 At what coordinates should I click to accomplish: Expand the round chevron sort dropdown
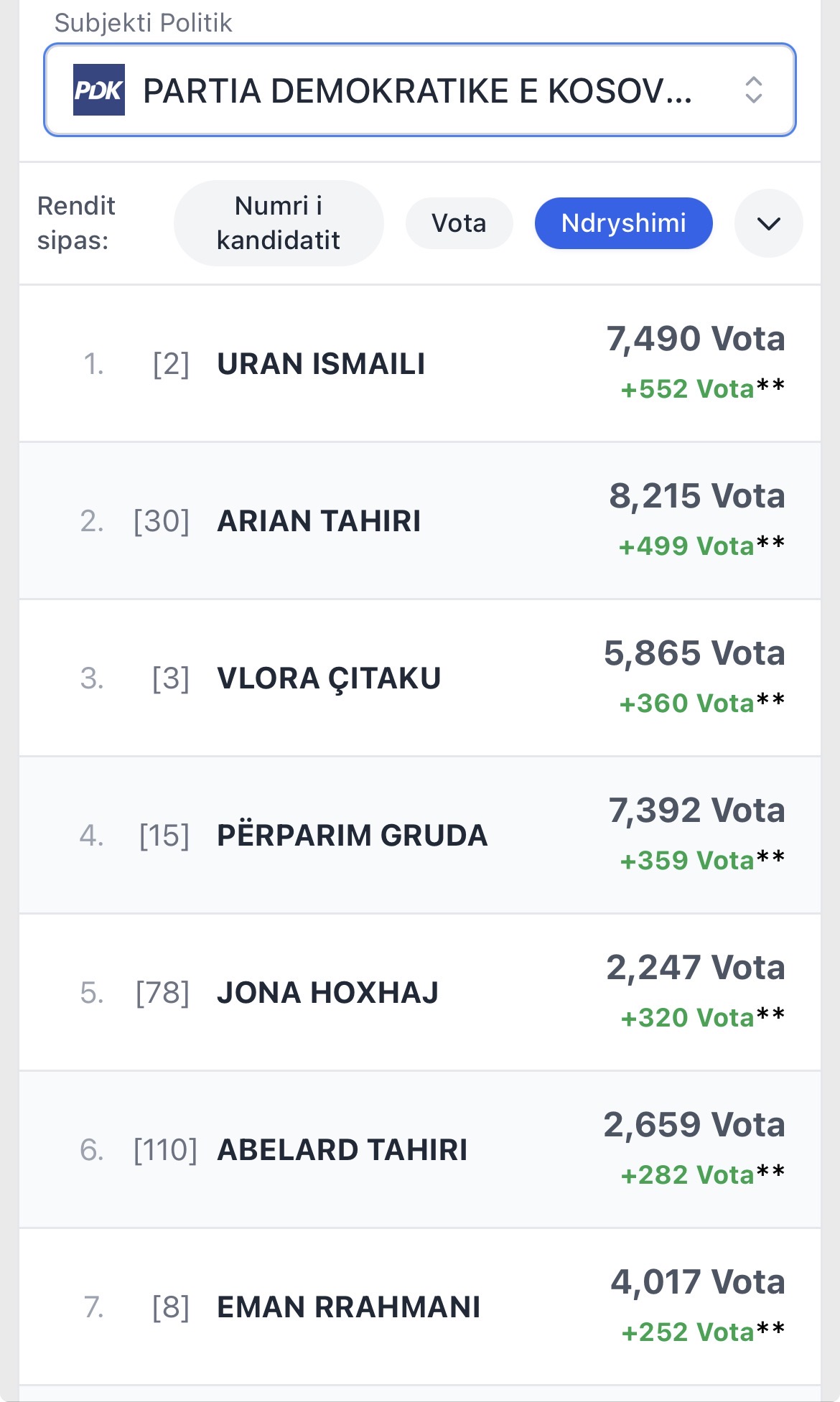768,223
